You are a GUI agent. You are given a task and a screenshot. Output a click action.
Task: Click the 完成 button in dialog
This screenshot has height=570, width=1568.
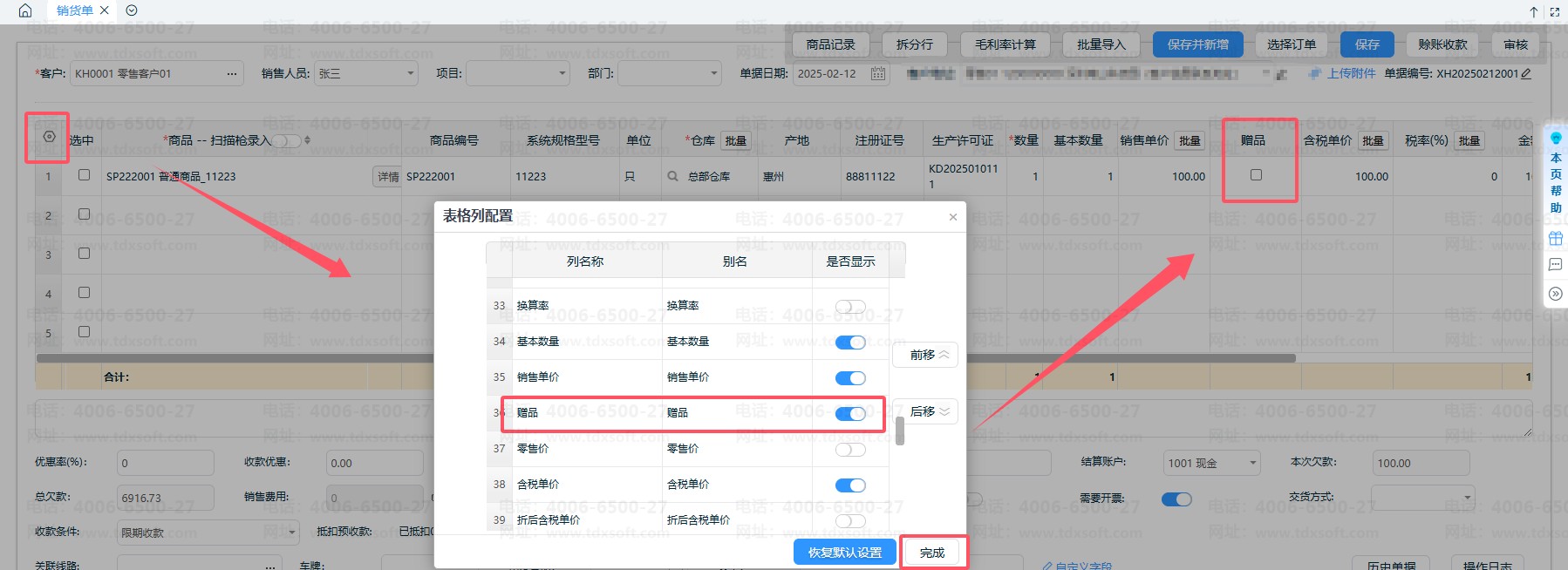[932, 552]
